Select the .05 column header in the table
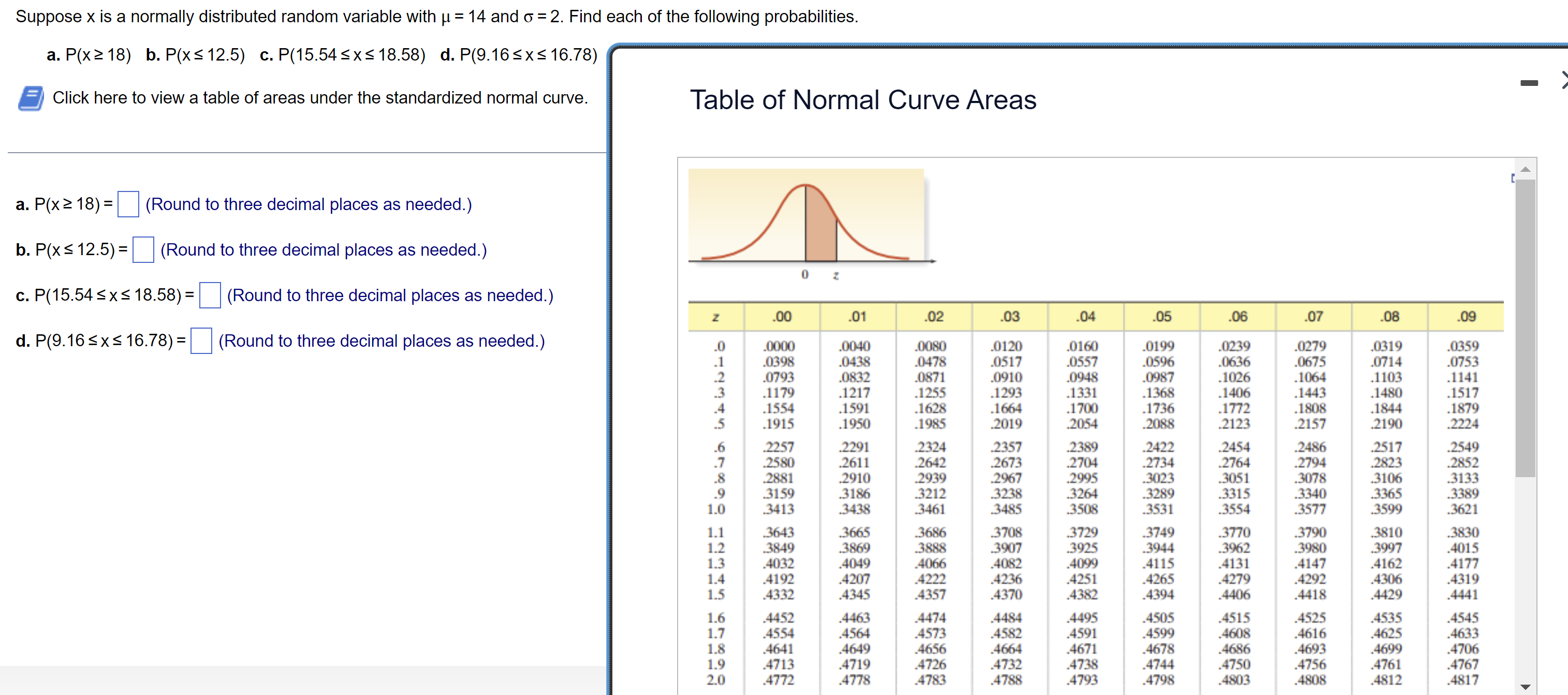This screenshot has height=695, width=1568. point(1162,316)
